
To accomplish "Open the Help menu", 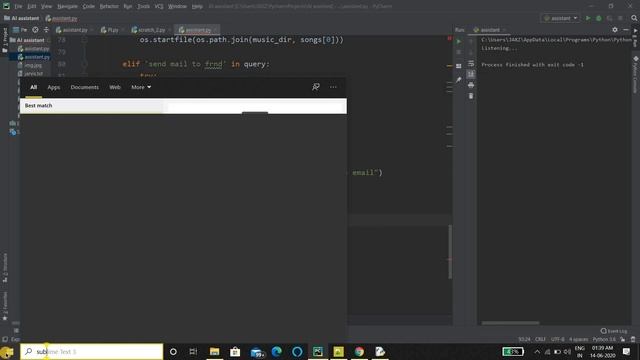I will tap(197, 7).
